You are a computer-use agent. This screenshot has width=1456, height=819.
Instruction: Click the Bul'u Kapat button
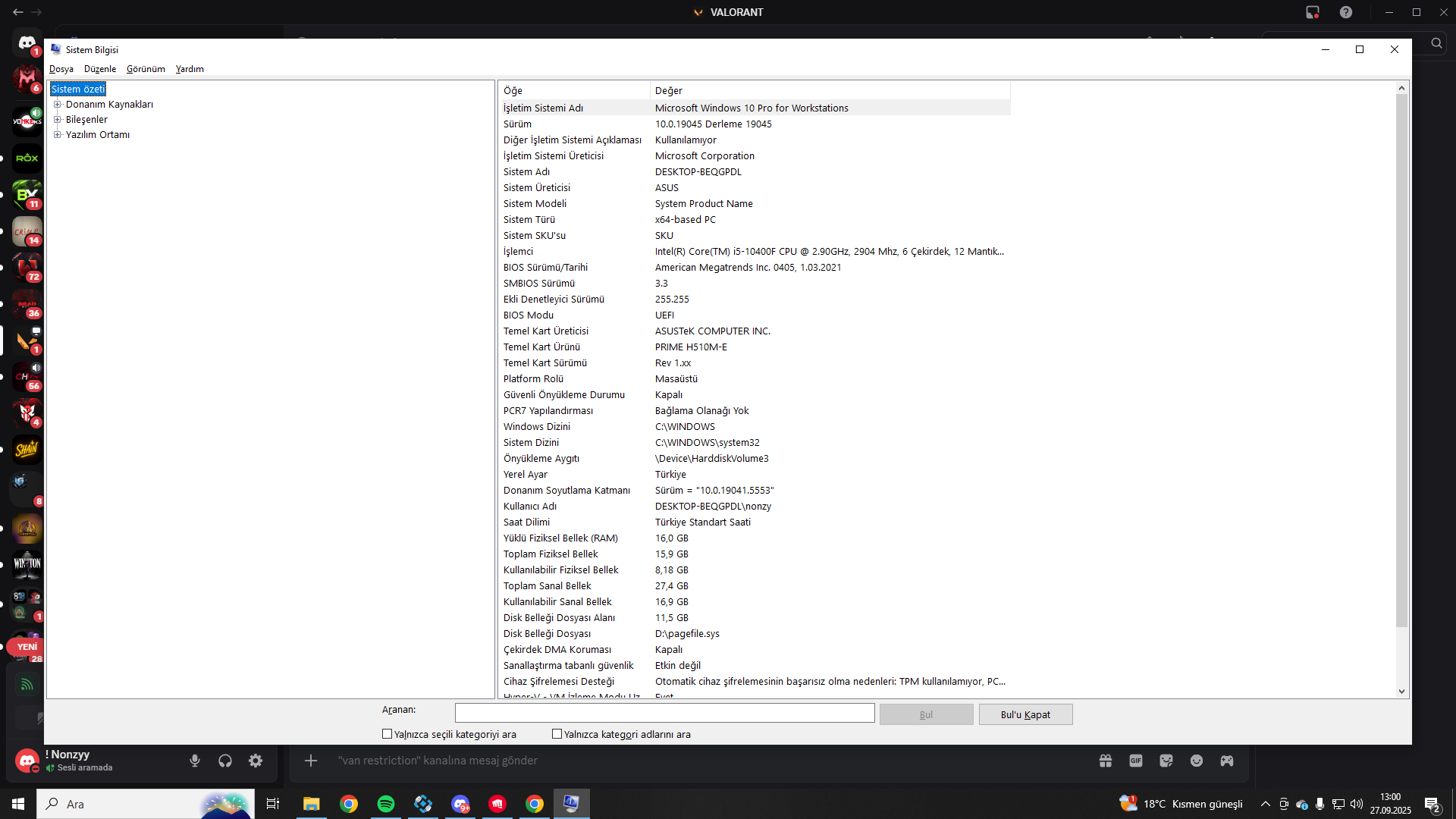point(1025,714)
